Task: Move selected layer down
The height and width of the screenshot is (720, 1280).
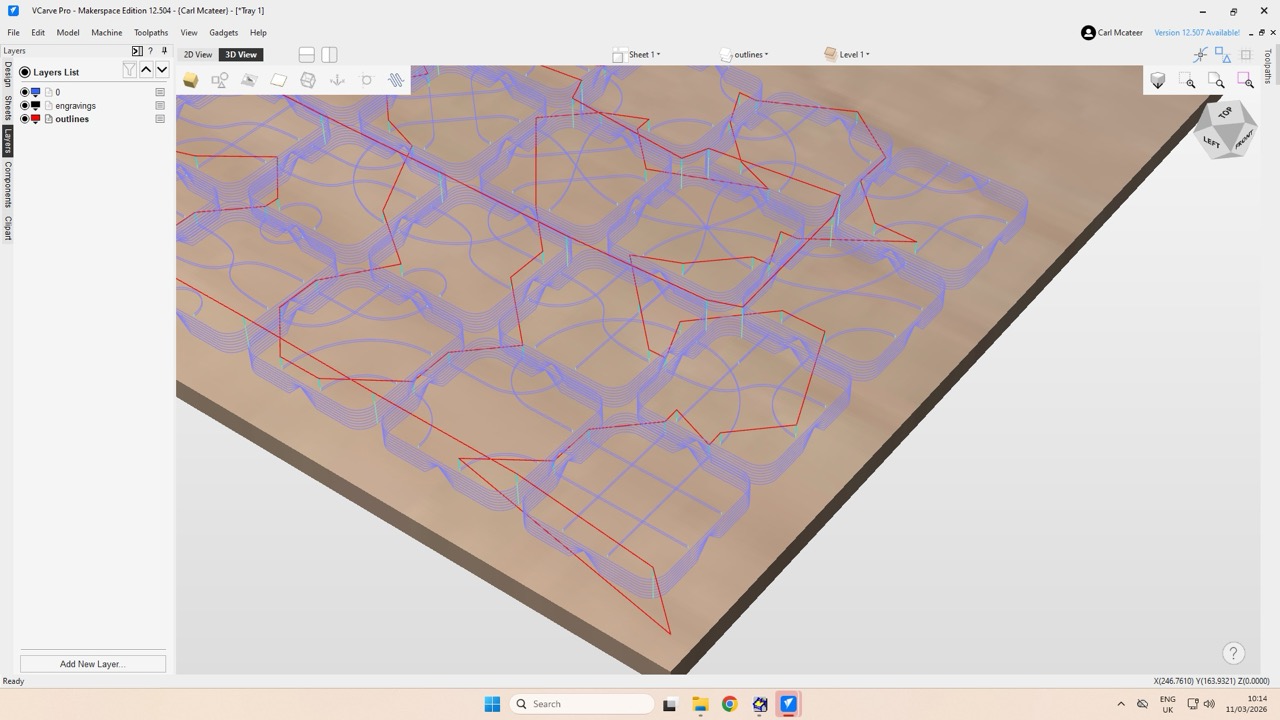Action: (162, 70)
